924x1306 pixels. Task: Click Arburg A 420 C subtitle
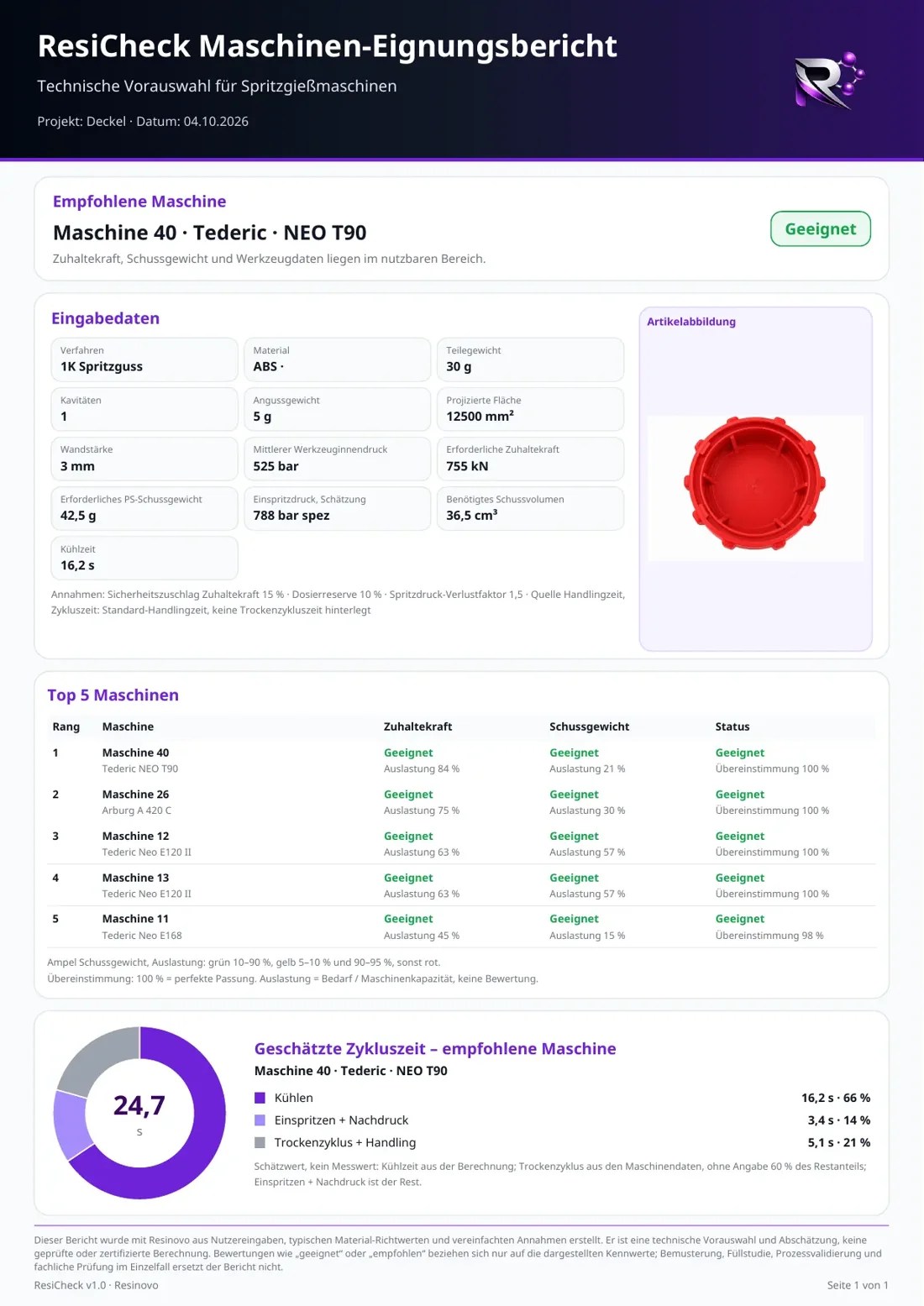[136, 810]
